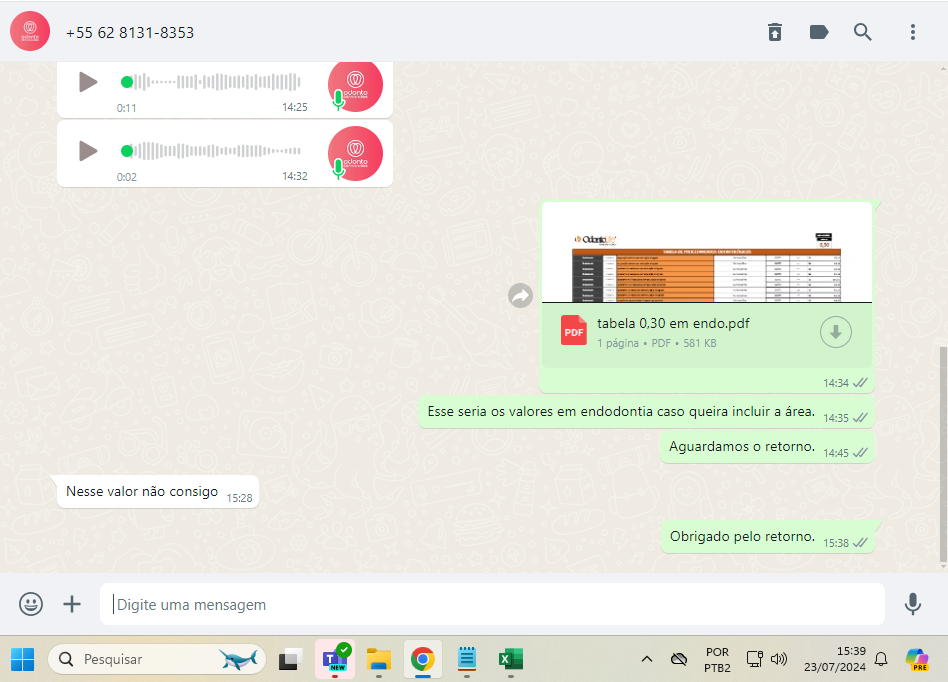The image size is (948, 682).
Task: Click the chat scrollbar
Action: click(x=943, y=456)
